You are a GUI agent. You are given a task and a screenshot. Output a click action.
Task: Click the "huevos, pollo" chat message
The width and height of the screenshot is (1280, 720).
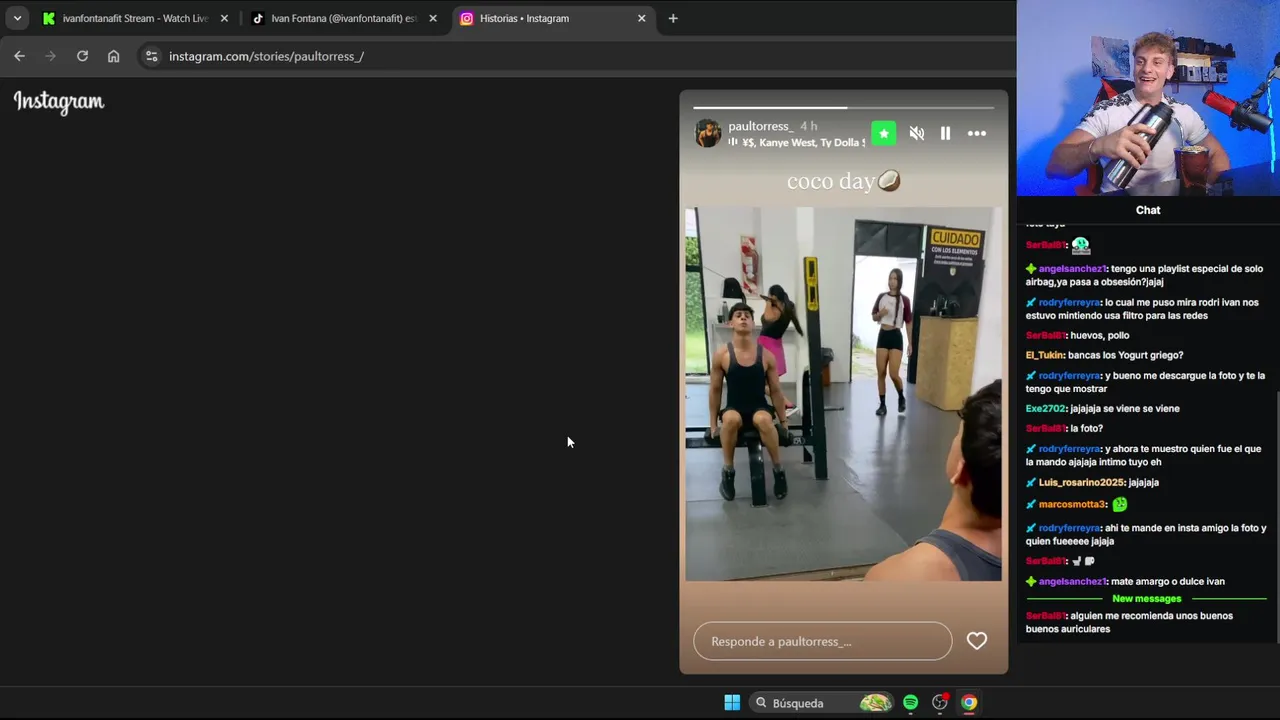click(1100, 335)
